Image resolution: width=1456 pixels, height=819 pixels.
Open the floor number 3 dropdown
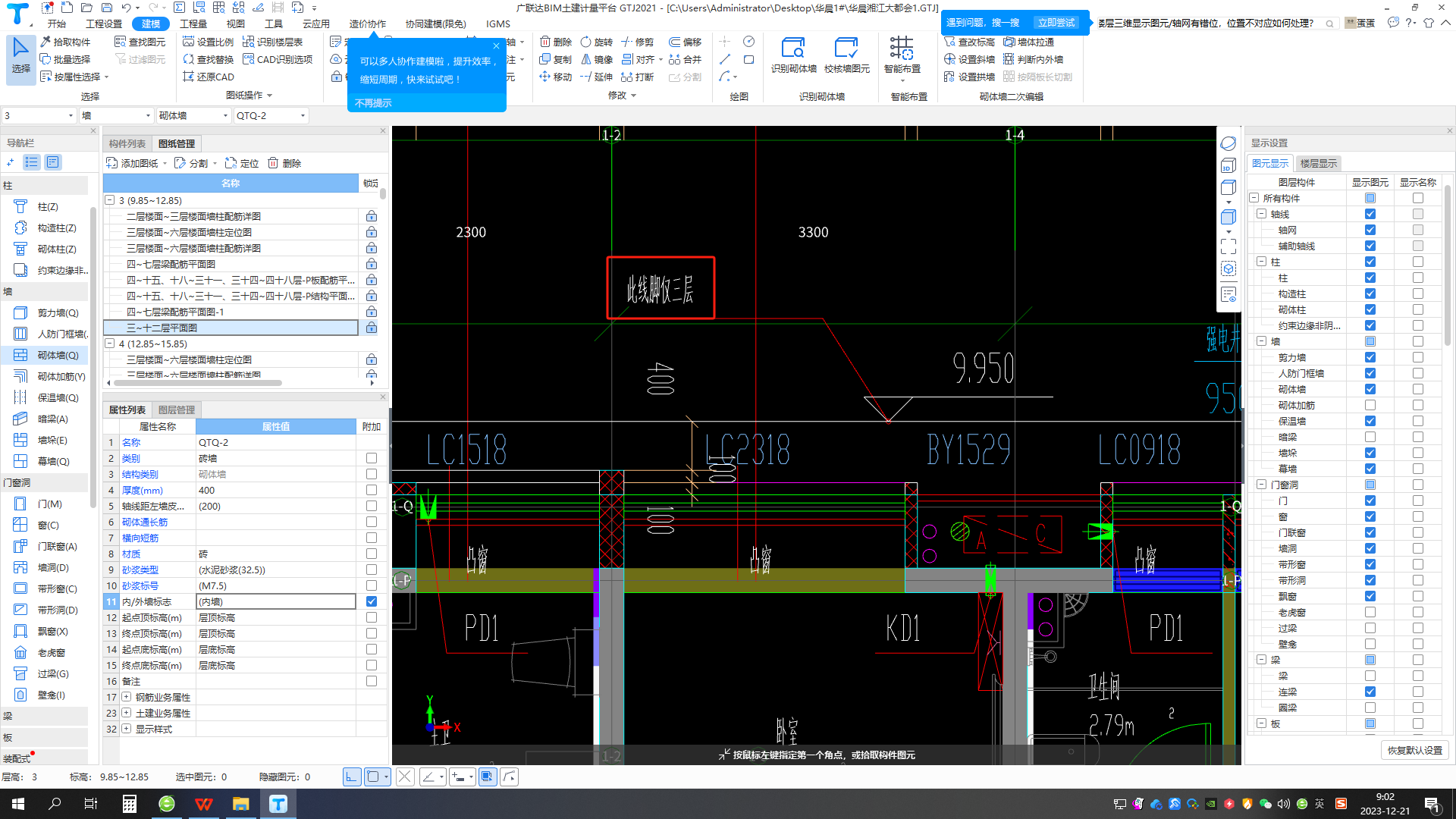pos(71,115)
